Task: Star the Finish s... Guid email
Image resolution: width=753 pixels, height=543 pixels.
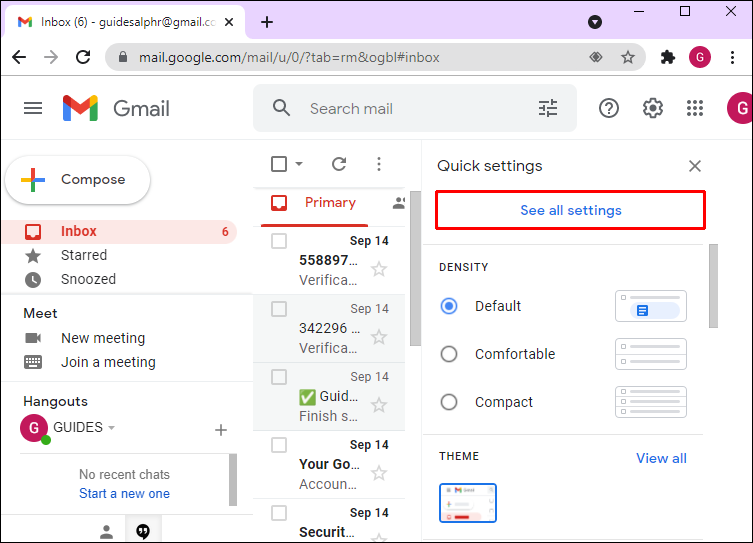Action: coord(379,405)
